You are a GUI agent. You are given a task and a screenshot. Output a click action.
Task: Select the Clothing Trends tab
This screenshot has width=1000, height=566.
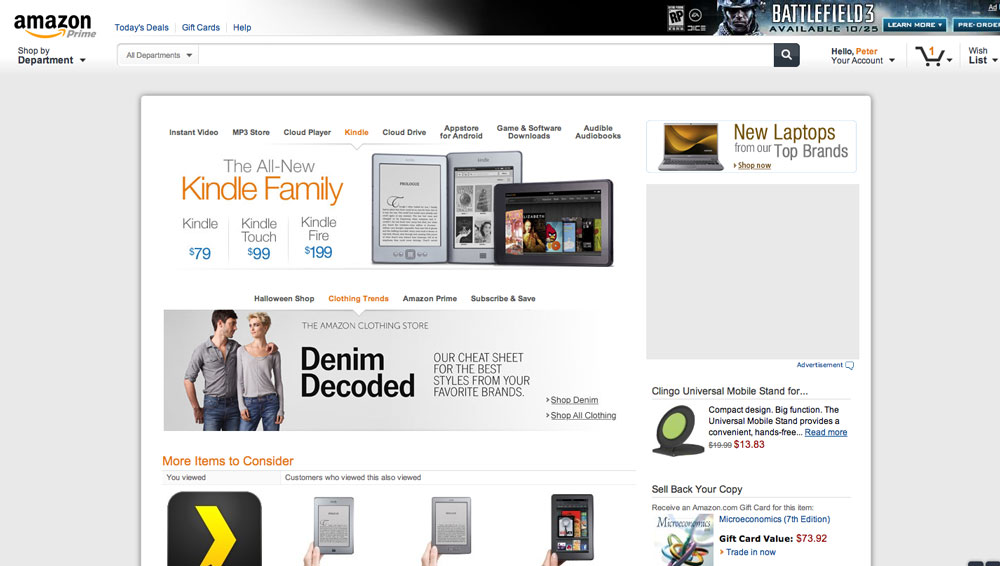(358, 299)
